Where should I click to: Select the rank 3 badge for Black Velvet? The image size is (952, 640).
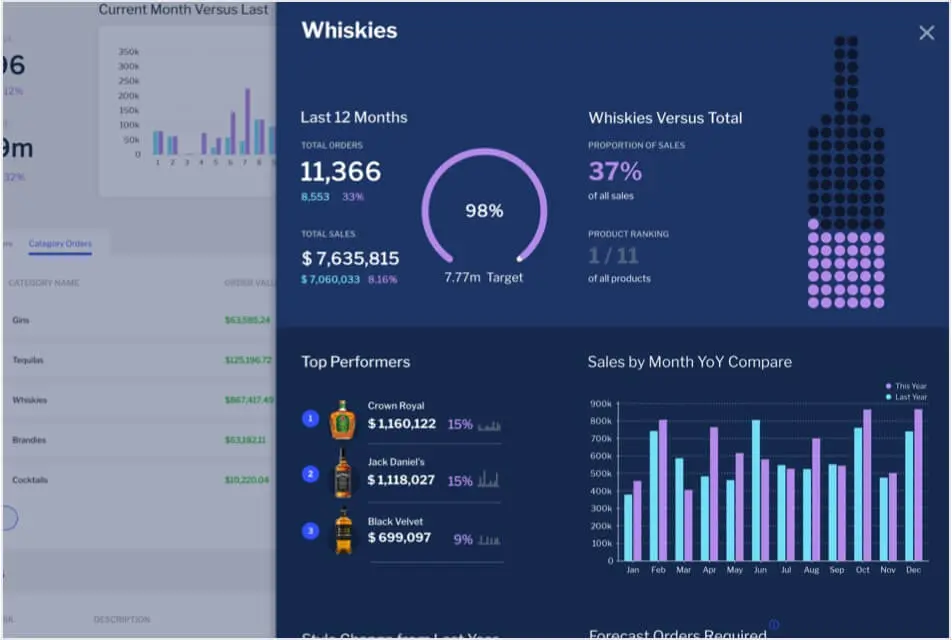pyautogui.click(x=310, y=531)
